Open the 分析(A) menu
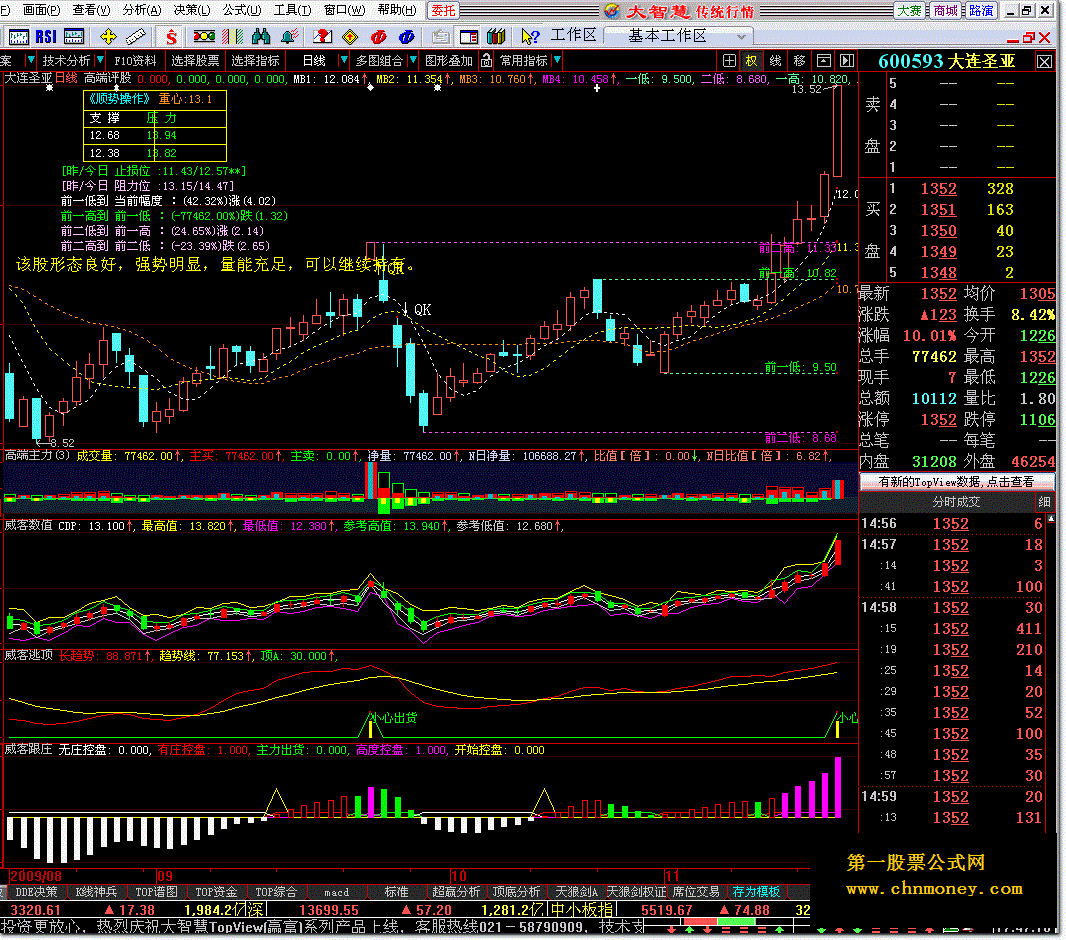1066x940 pixels. [141, 10]
